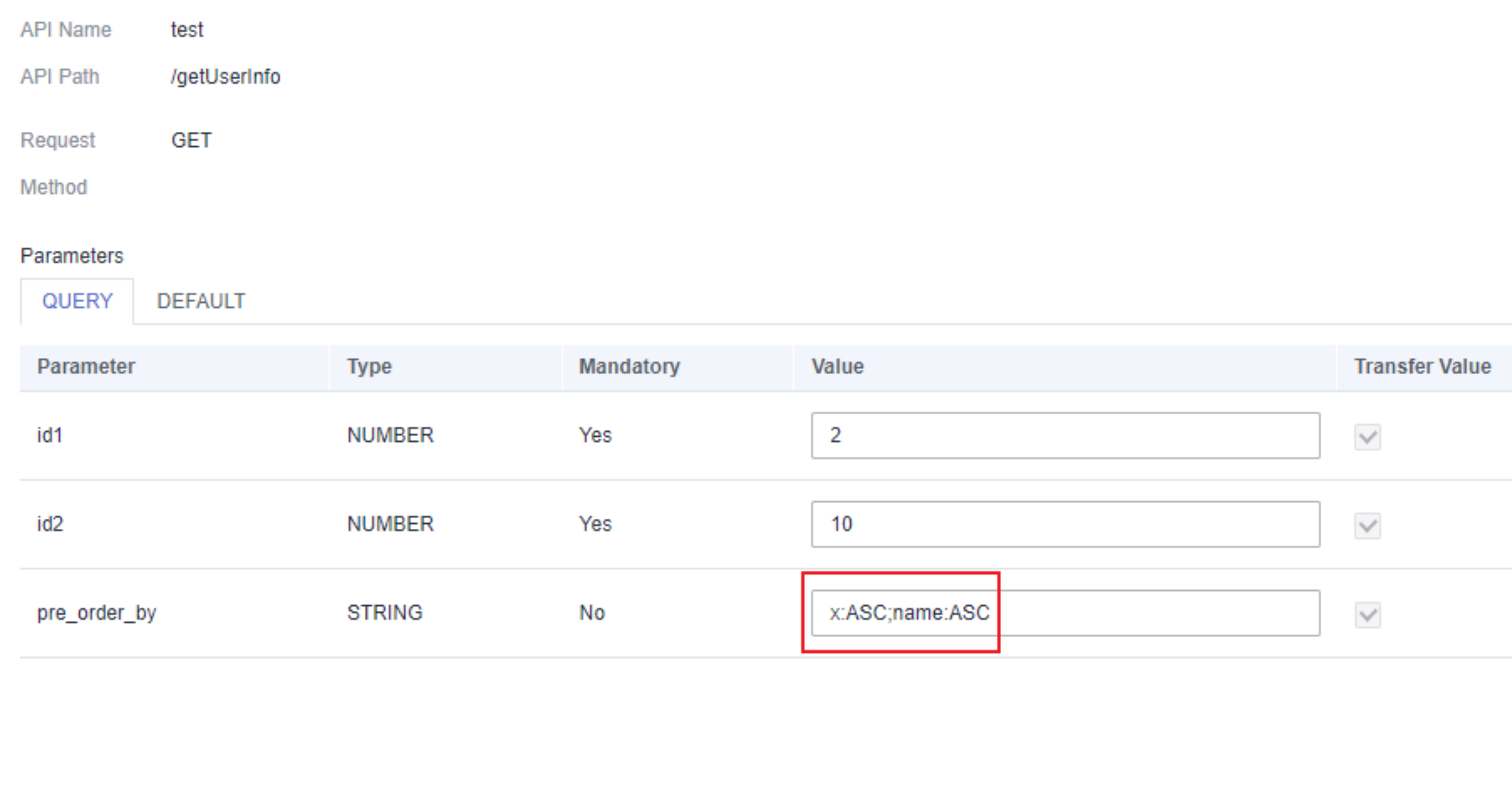Screen dimensions: 1512x799
Task: Select the id1 parameter name cell
Action: [50, 435]
